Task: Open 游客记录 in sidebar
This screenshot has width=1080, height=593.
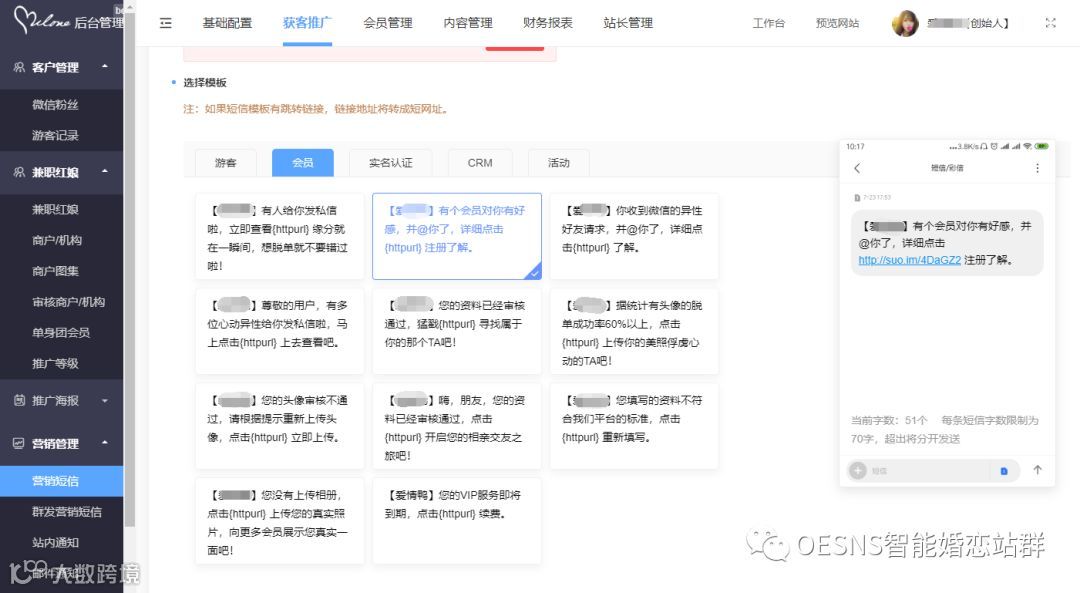Action: 55,135
